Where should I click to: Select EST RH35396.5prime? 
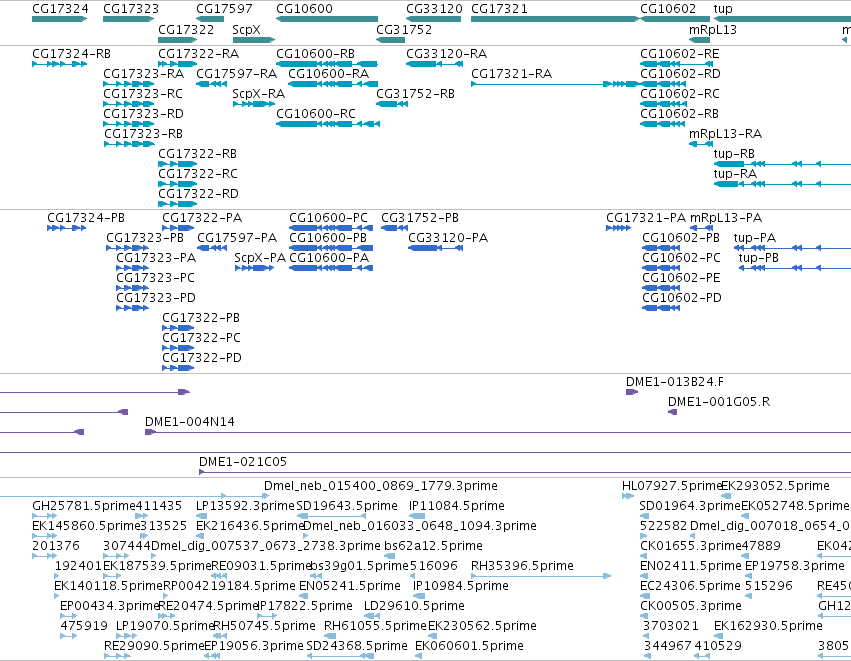541,576
